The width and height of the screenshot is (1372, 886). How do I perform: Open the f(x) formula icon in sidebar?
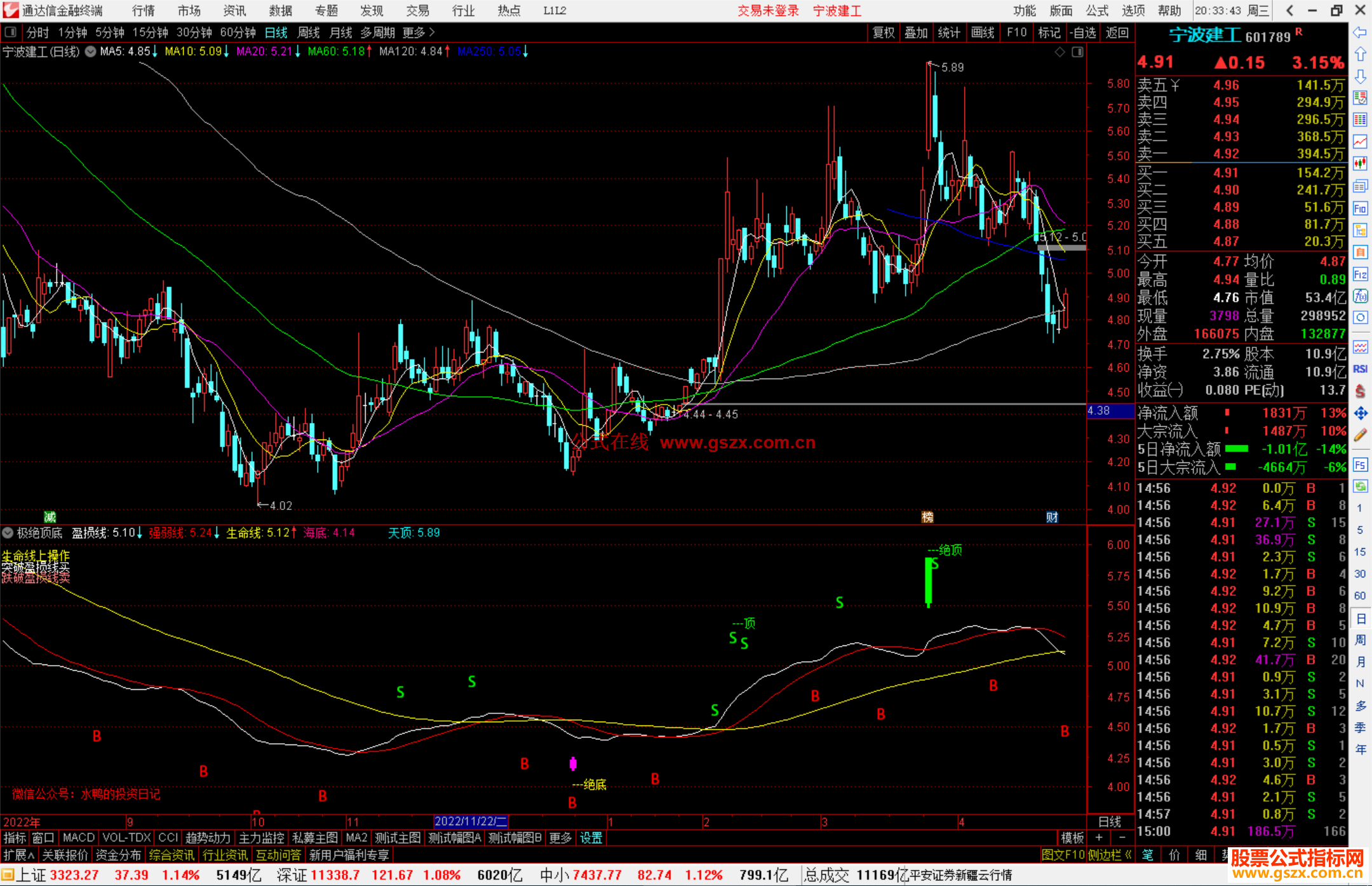pos(1360,296)
